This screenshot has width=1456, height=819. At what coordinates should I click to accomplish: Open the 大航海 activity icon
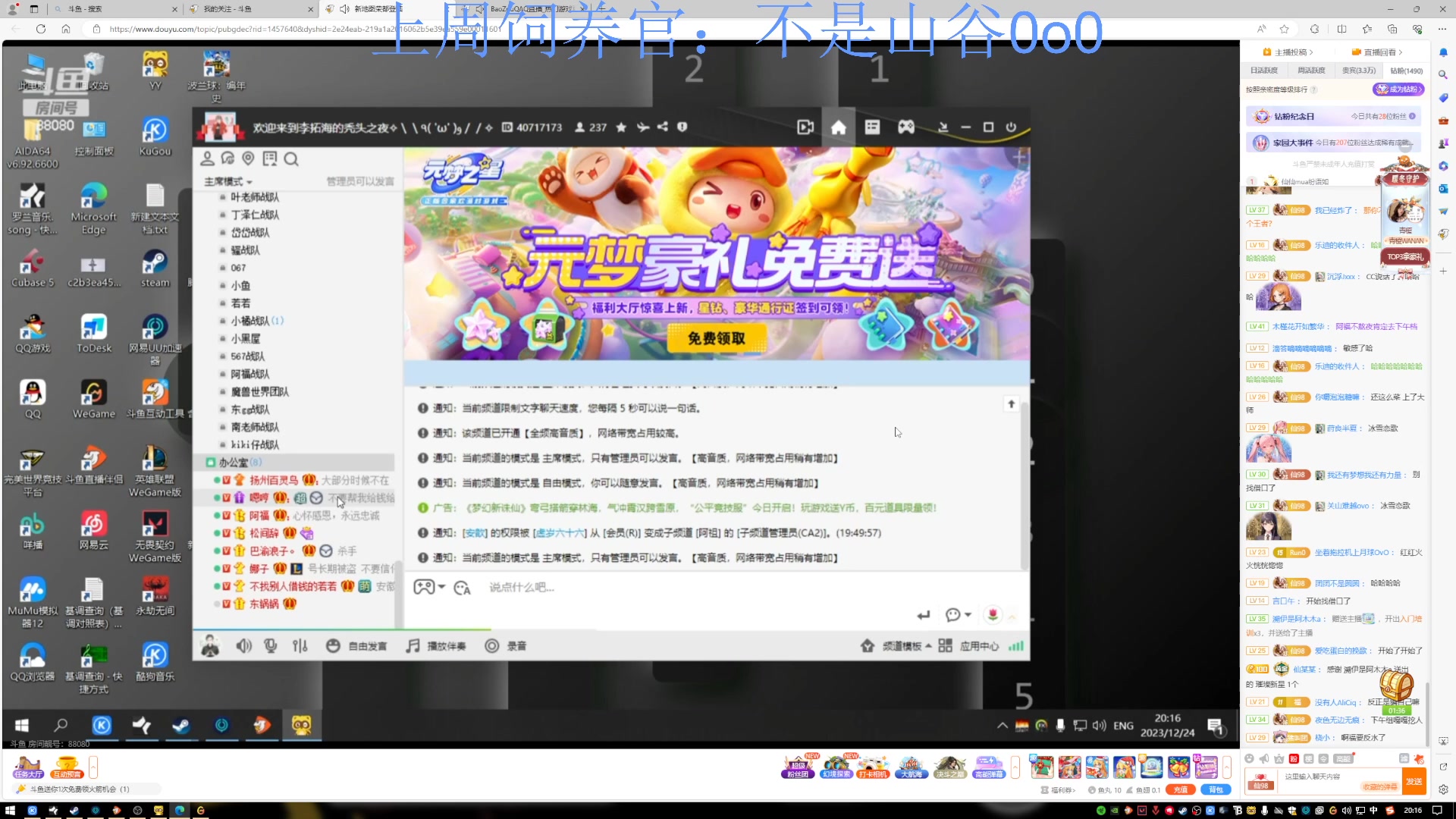[912, 767]
